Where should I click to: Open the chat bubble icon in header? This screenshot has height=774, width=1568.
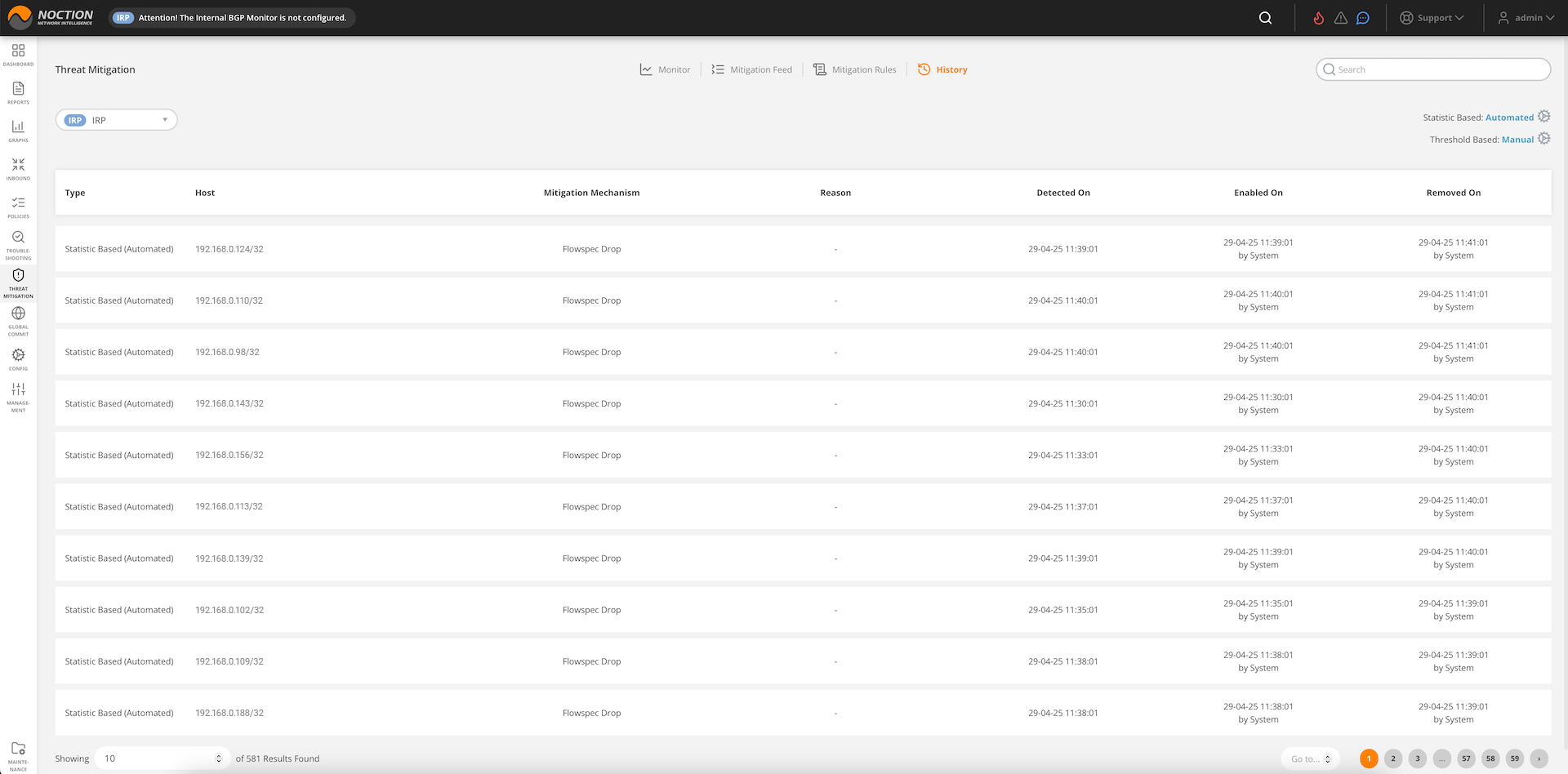[1363, 18]
